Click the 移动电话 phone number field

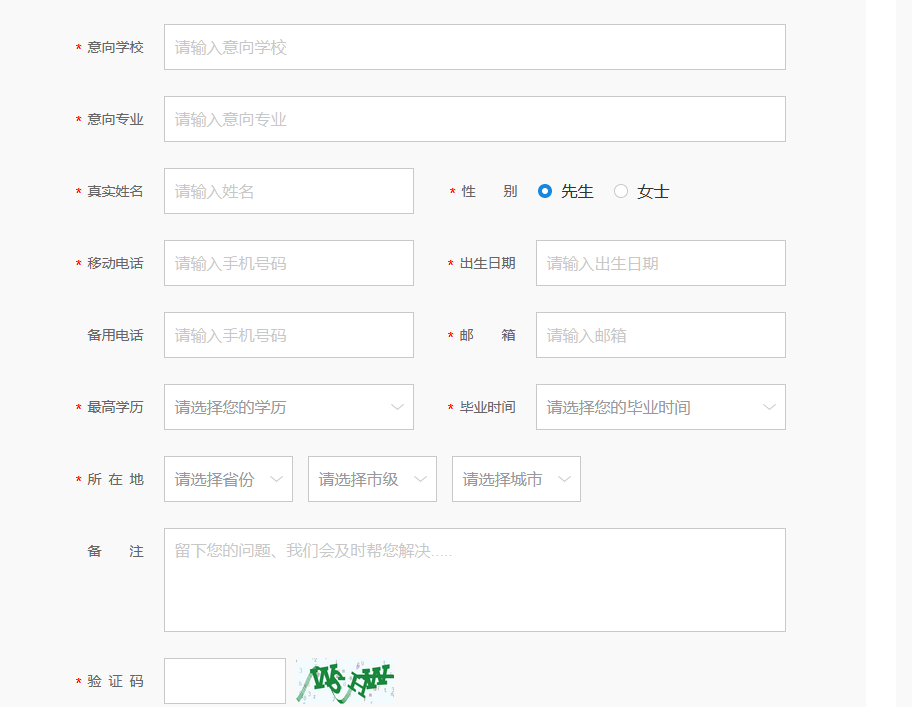288,263
